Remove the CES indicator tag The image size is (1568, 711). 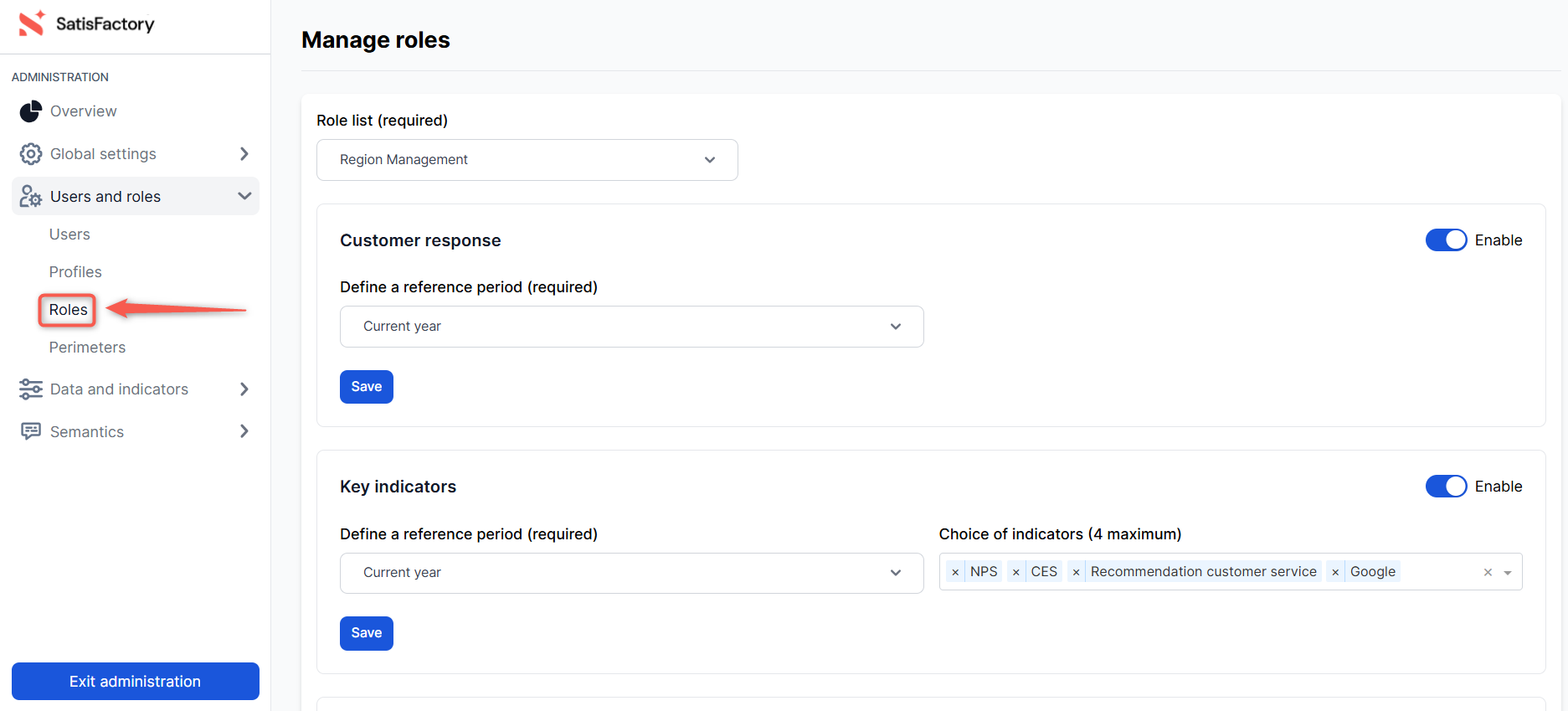click(x=1015, y=572)
